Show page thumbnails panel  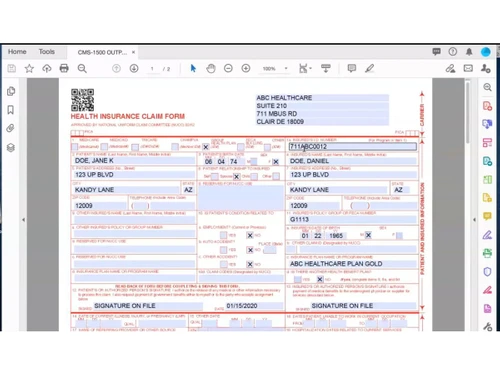[x=11, y=91]
